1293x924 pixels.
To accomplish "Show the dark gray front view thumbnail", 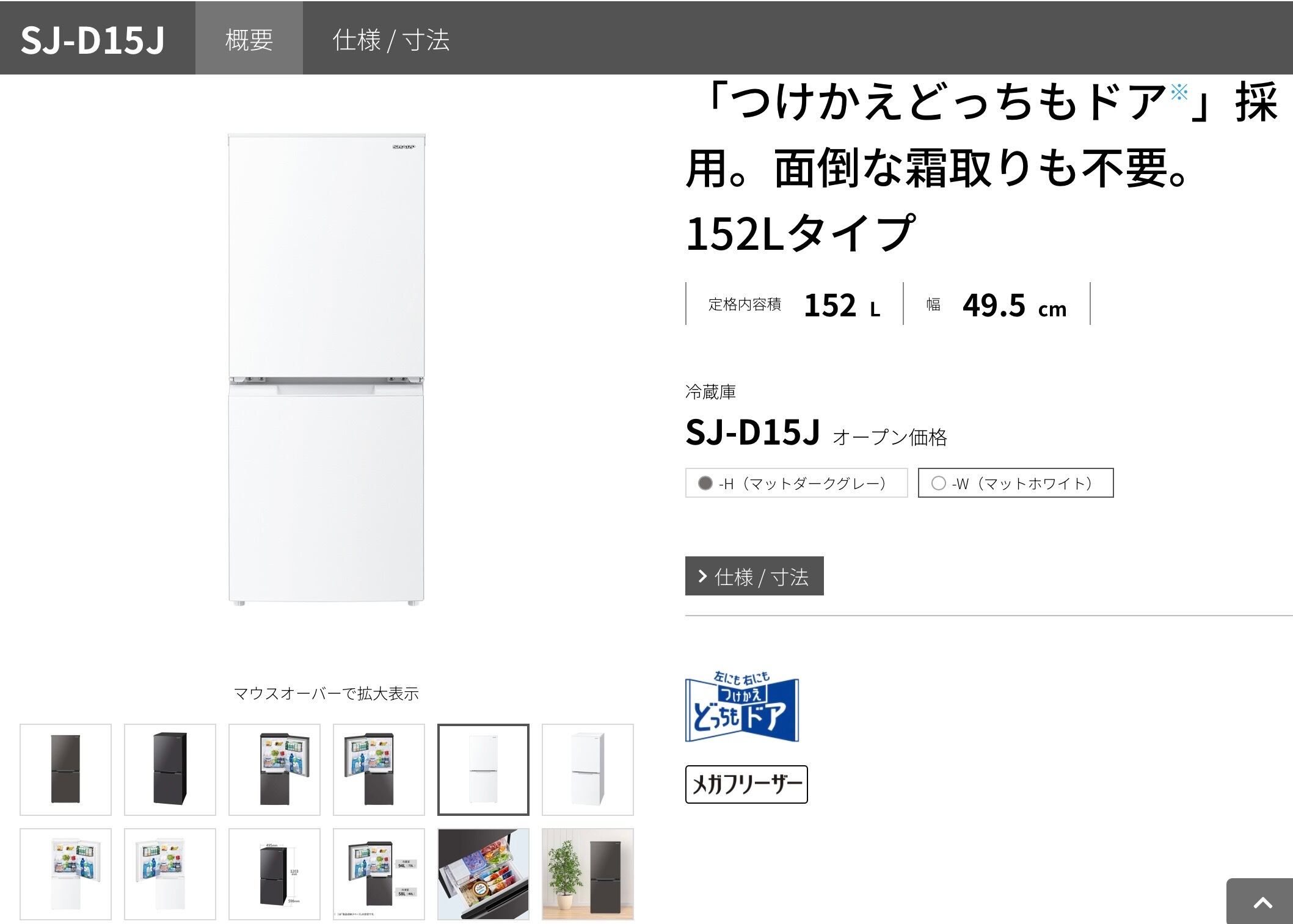I will tap(65, 769).
